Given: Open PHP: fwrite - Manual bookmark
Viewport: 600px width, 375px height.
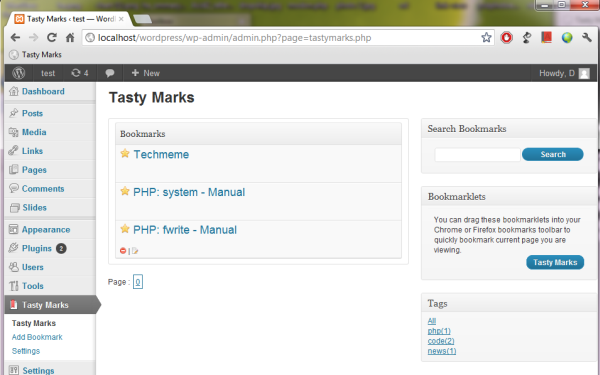Looking at the screenshot, I should [185, 230].
